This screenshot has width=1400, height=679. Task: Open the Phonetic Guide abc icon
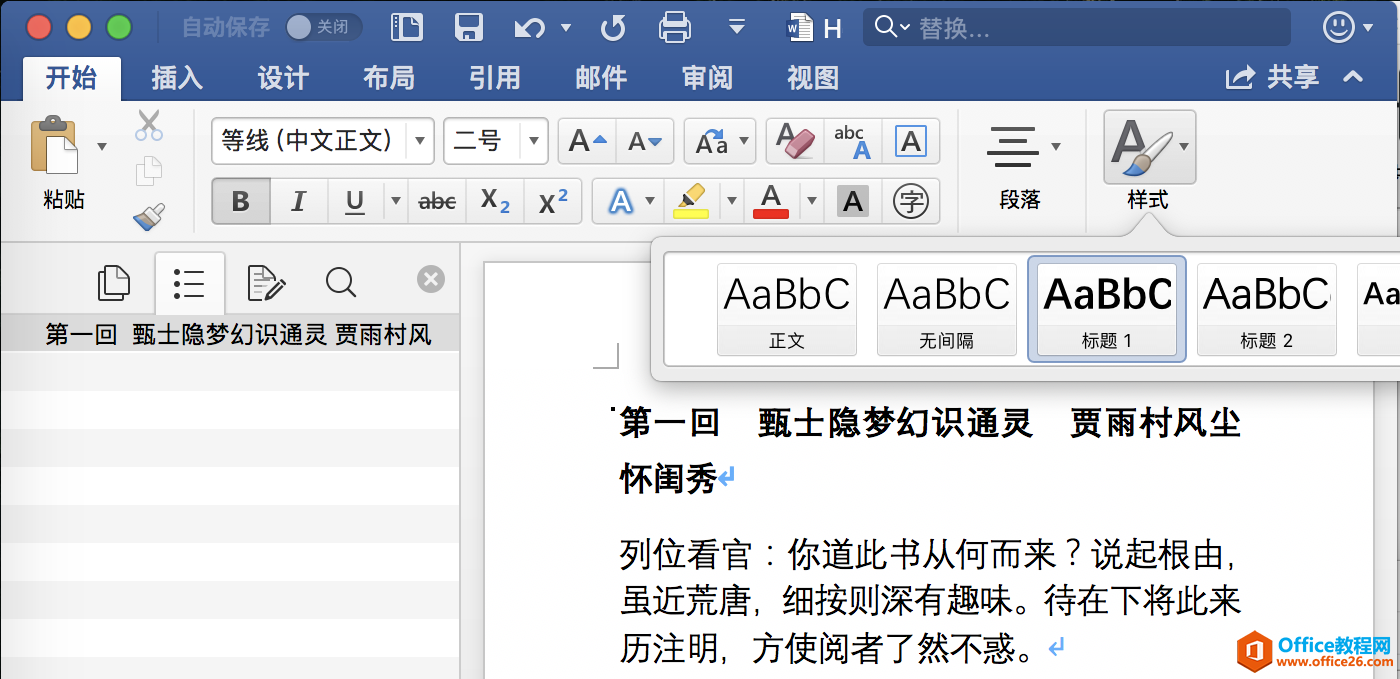click(x=852, y=141)
